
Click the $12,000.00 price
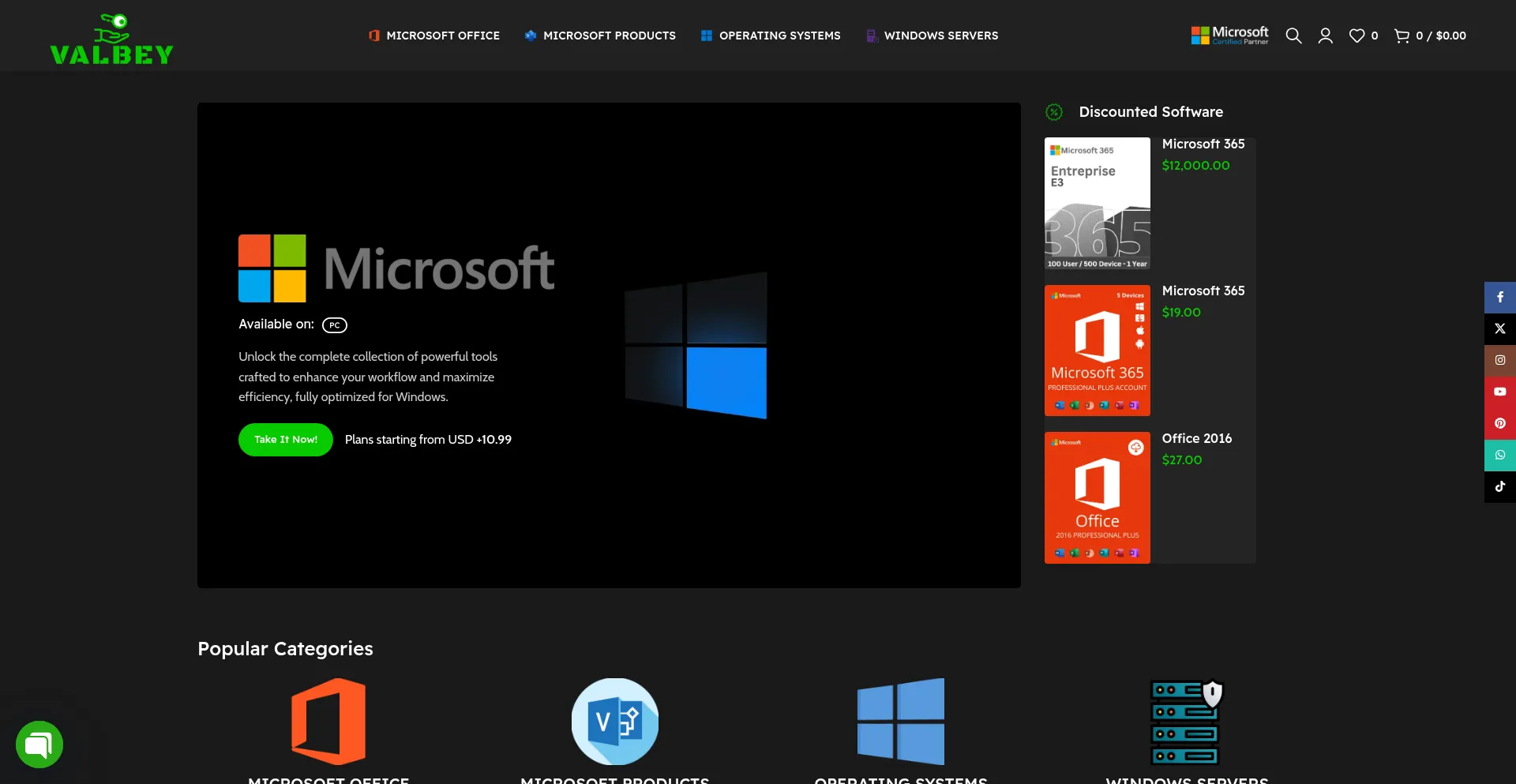(x=1196, y=165)
